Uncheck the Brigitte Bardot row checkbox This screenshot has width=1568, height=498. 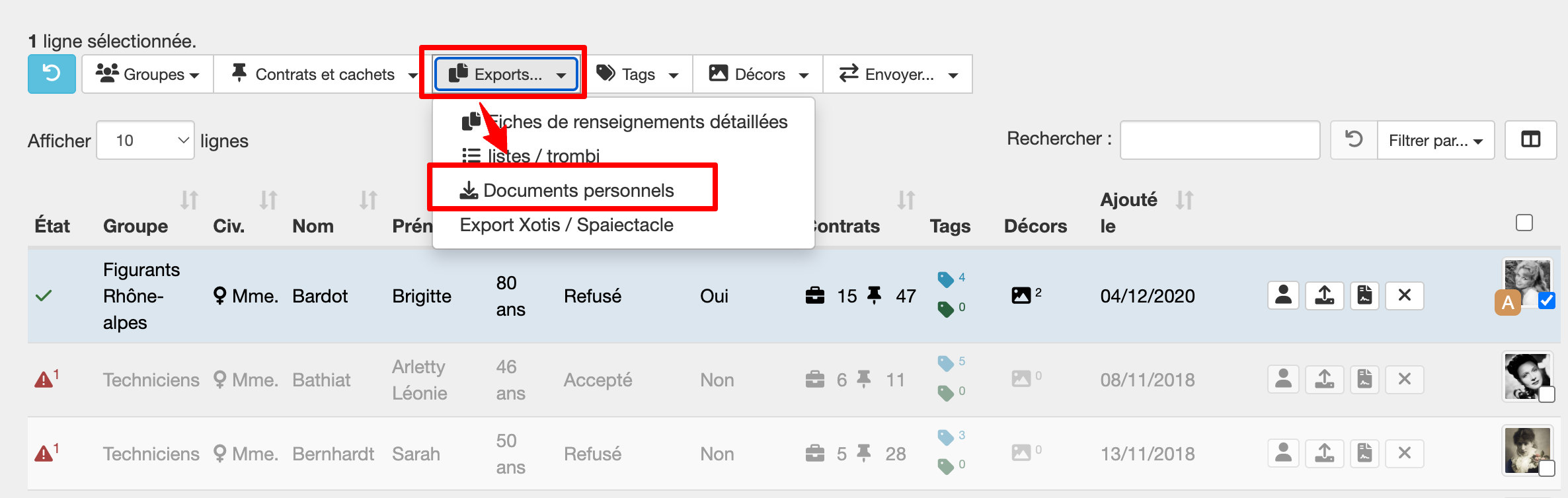pos(1546,301)
